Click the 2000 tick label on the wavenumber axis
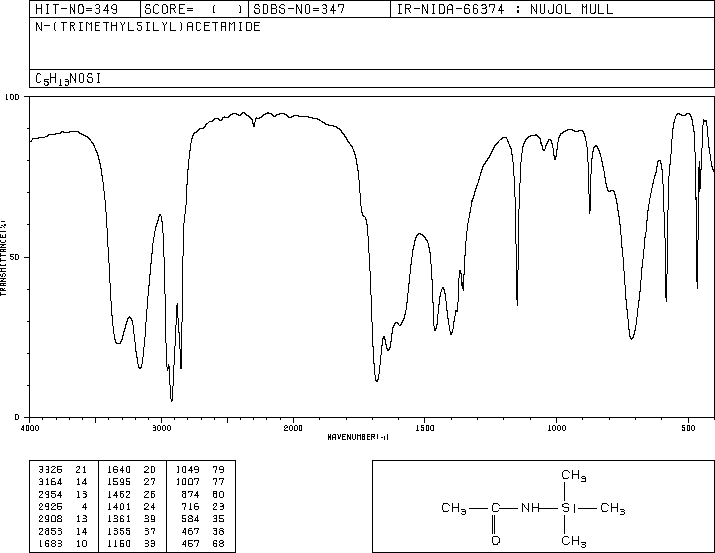Image resolution: width=715 pixels, height=553 pixels. 293,428
